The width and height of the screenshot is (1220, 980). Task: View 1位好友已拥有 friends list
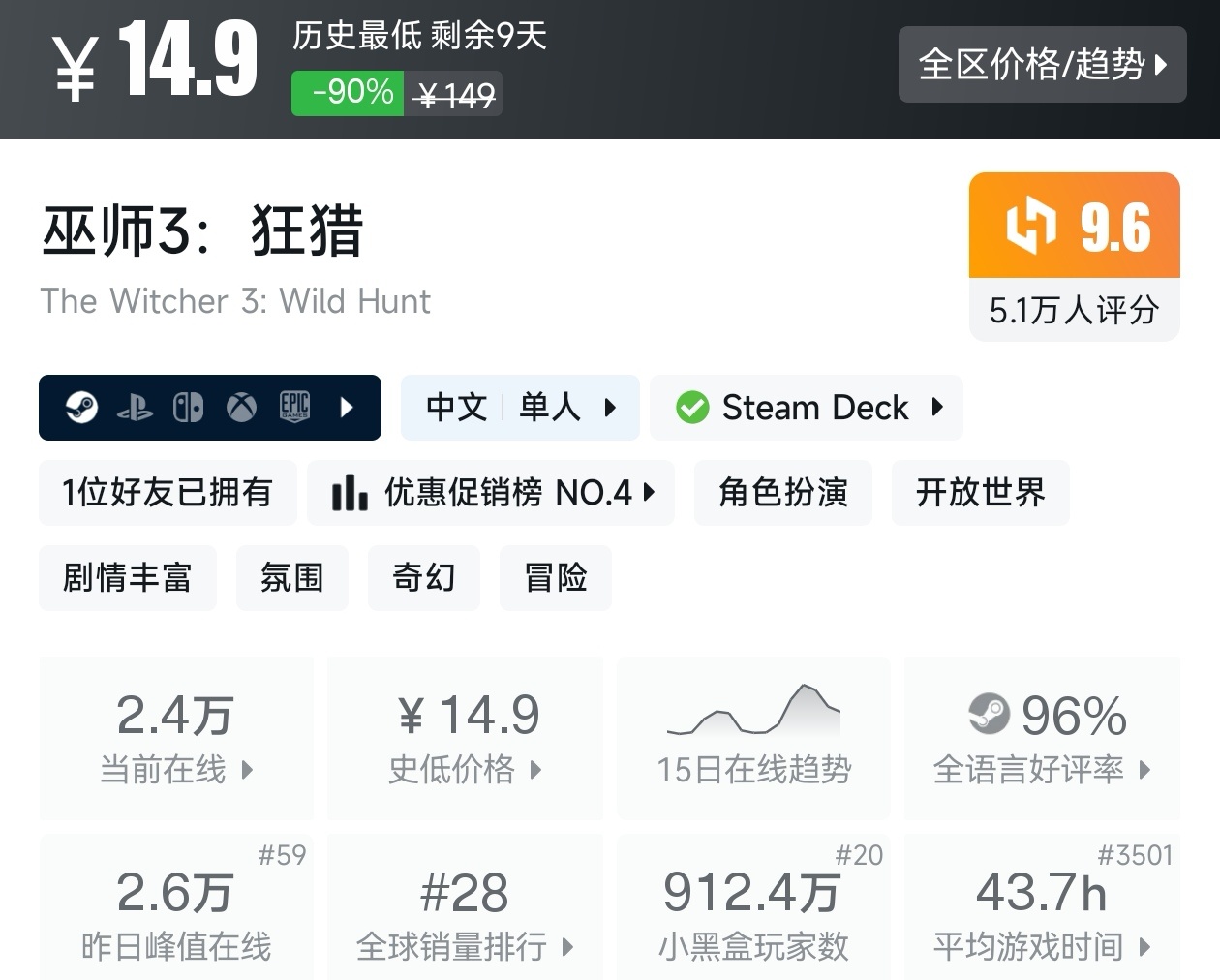168,493
